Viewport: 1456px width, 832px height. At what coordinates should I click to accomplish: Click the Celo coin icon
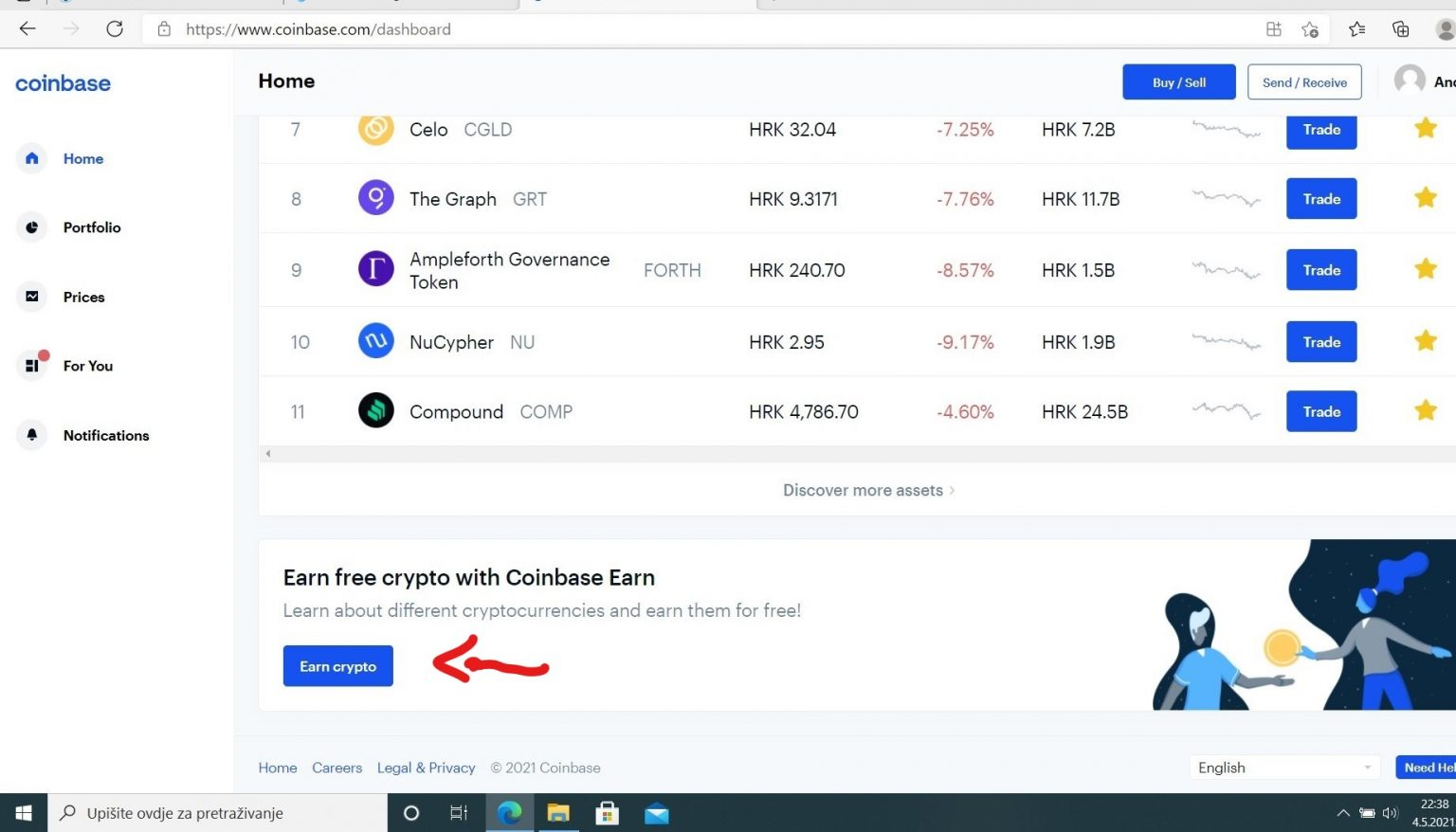coord(375,129)
